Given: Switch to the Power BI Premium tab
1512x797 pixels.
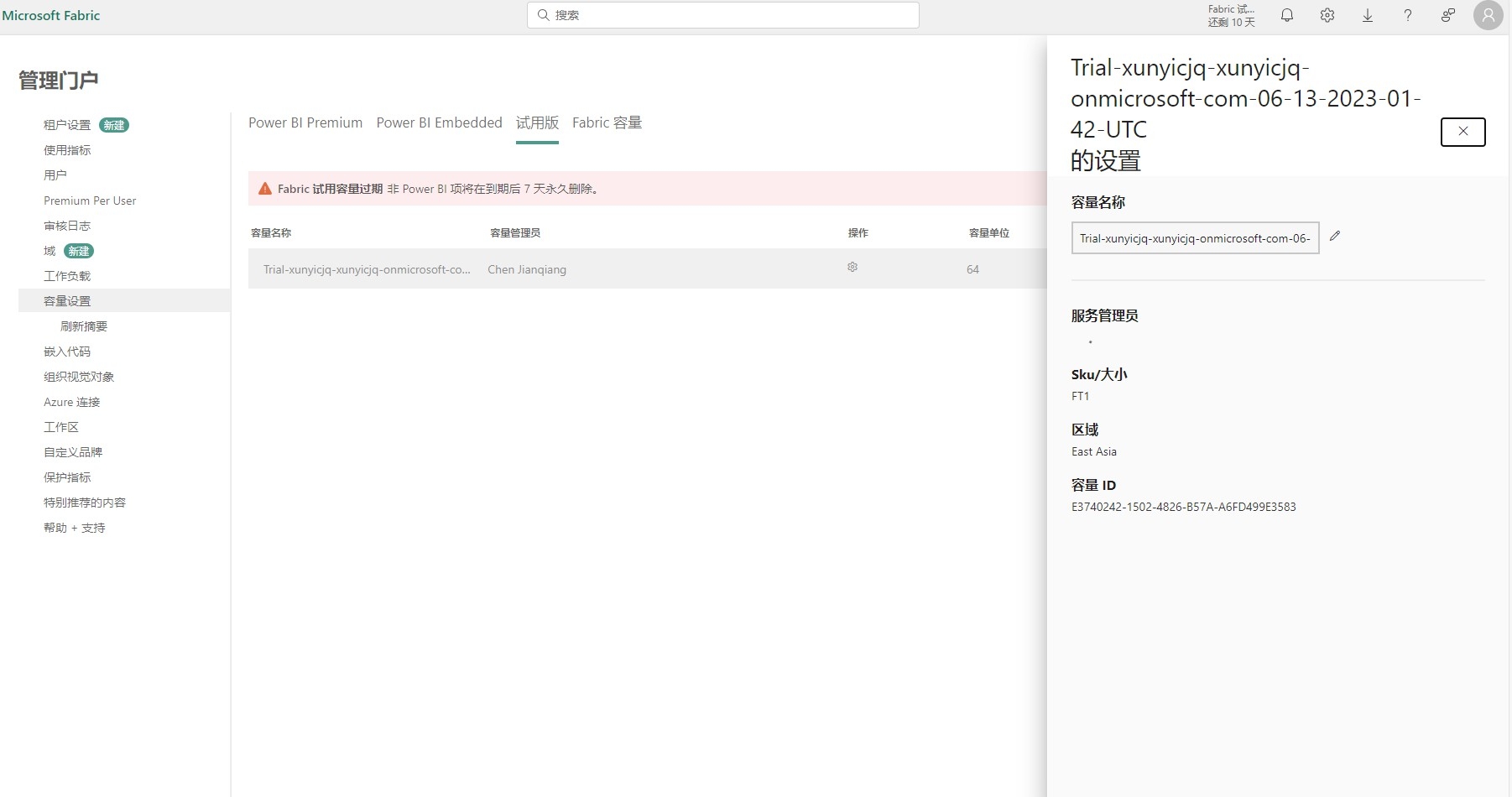Looking at the screenshot, I should pyautogui.click(x=305, y=122).
